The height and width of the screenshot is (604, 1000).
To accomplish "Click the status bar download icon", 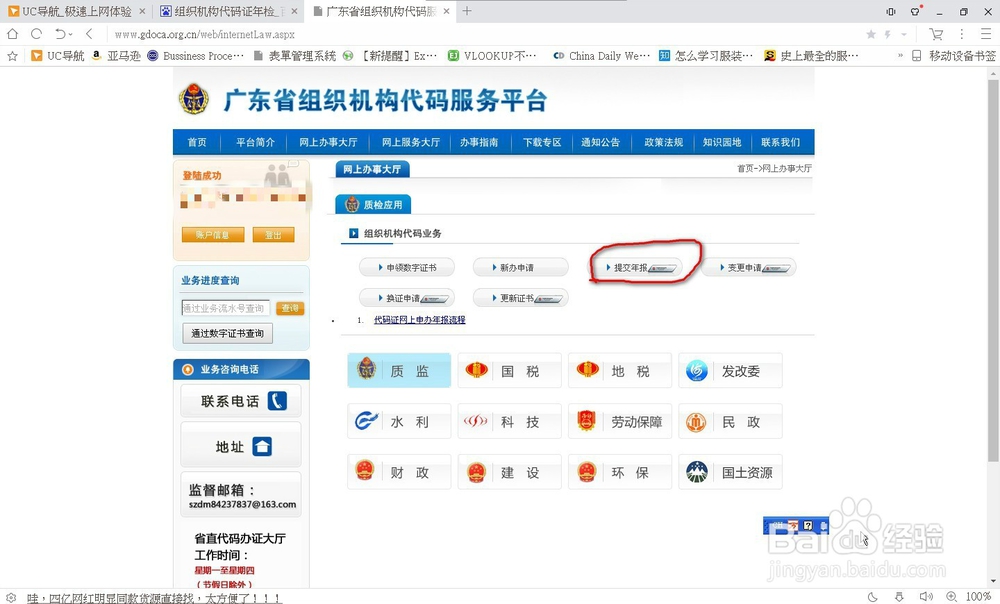I will tap(899, 596).
